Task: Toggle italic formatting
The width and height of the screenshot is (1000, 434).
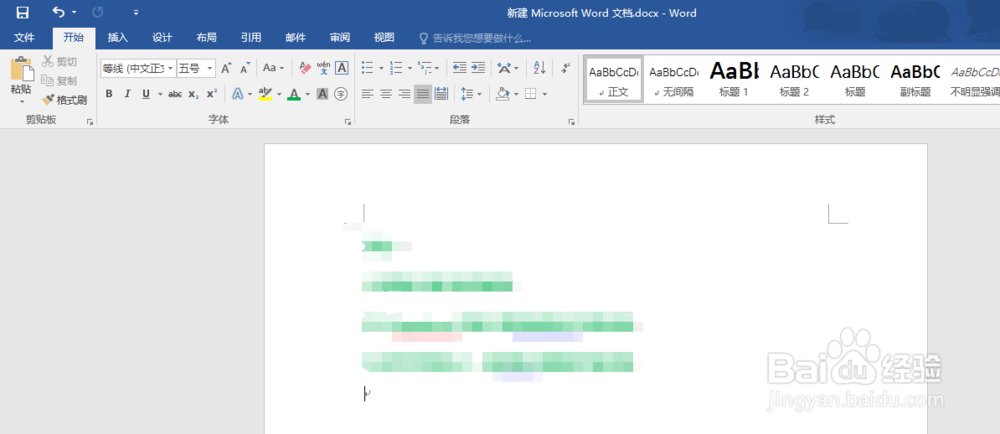Action: [x=128, y=94]
